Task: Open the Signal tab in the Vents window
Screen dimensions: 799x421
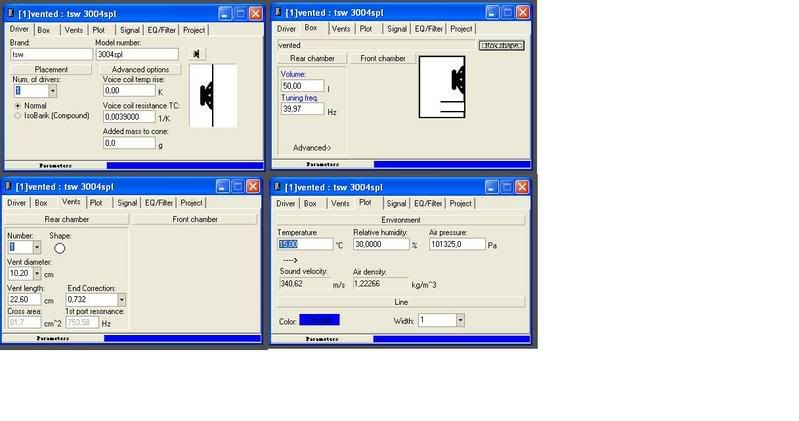Action: pyautogui.click(x=126, y=203)
